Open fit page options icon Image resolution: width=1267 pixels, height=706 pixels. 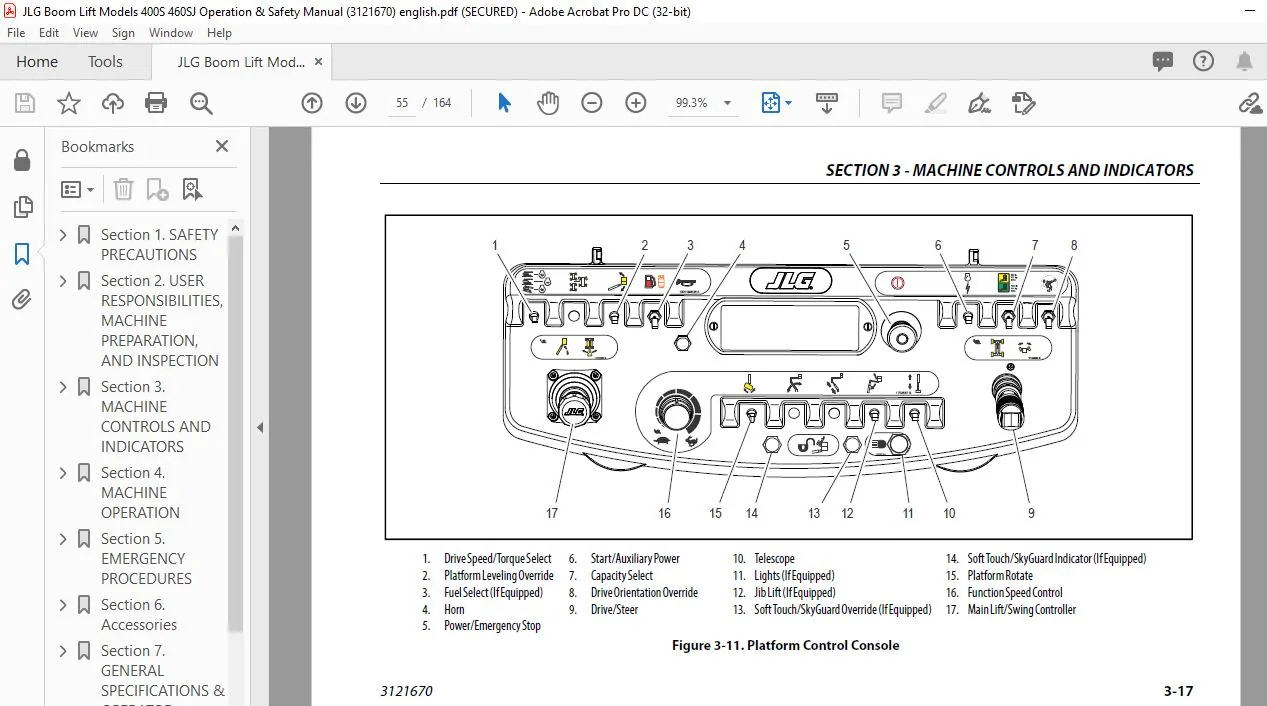tap(777, 103)
